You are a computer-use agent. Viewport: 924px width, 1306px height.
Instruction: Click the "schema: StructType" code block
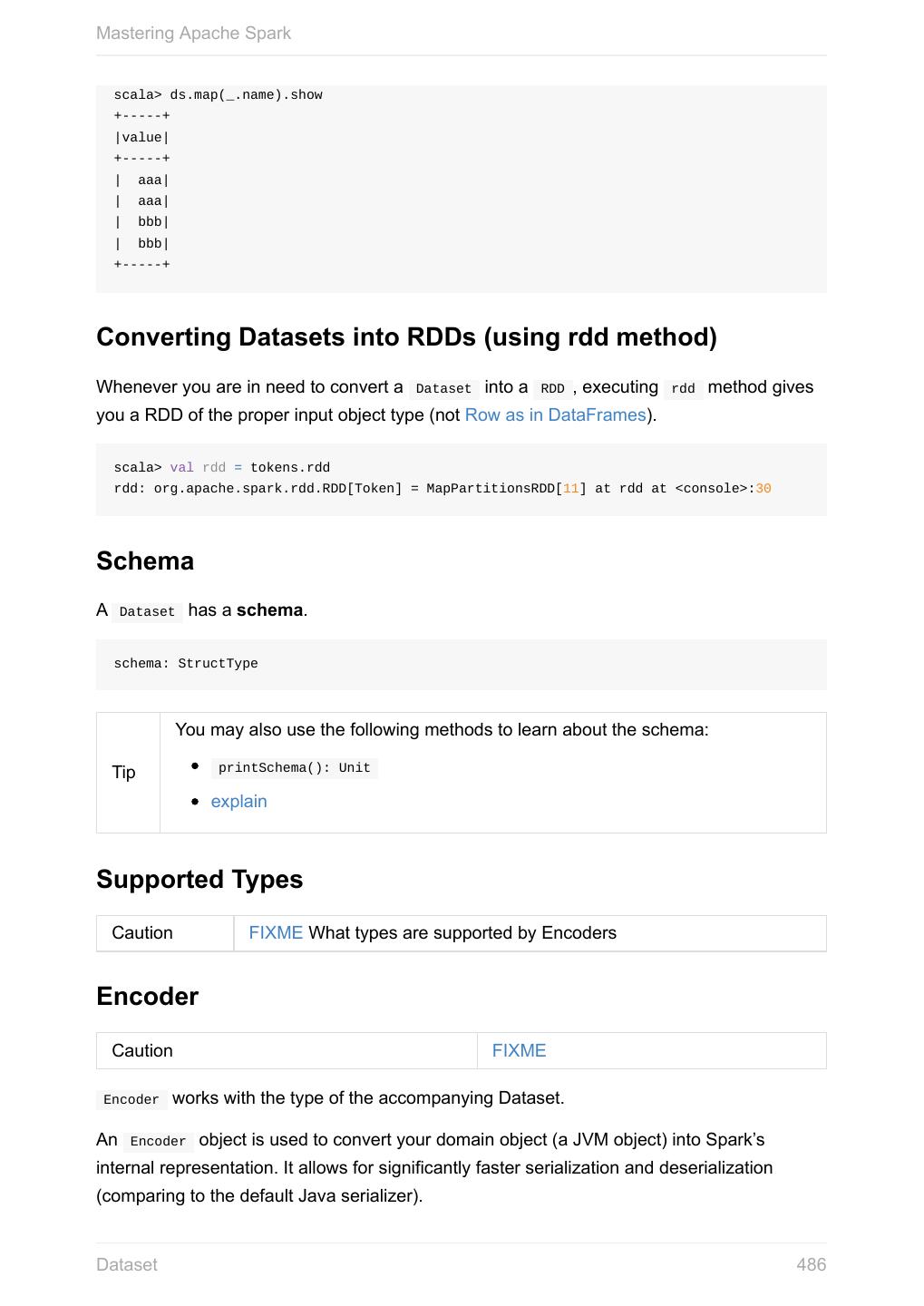pyautogui.click(x=186, y=664)
